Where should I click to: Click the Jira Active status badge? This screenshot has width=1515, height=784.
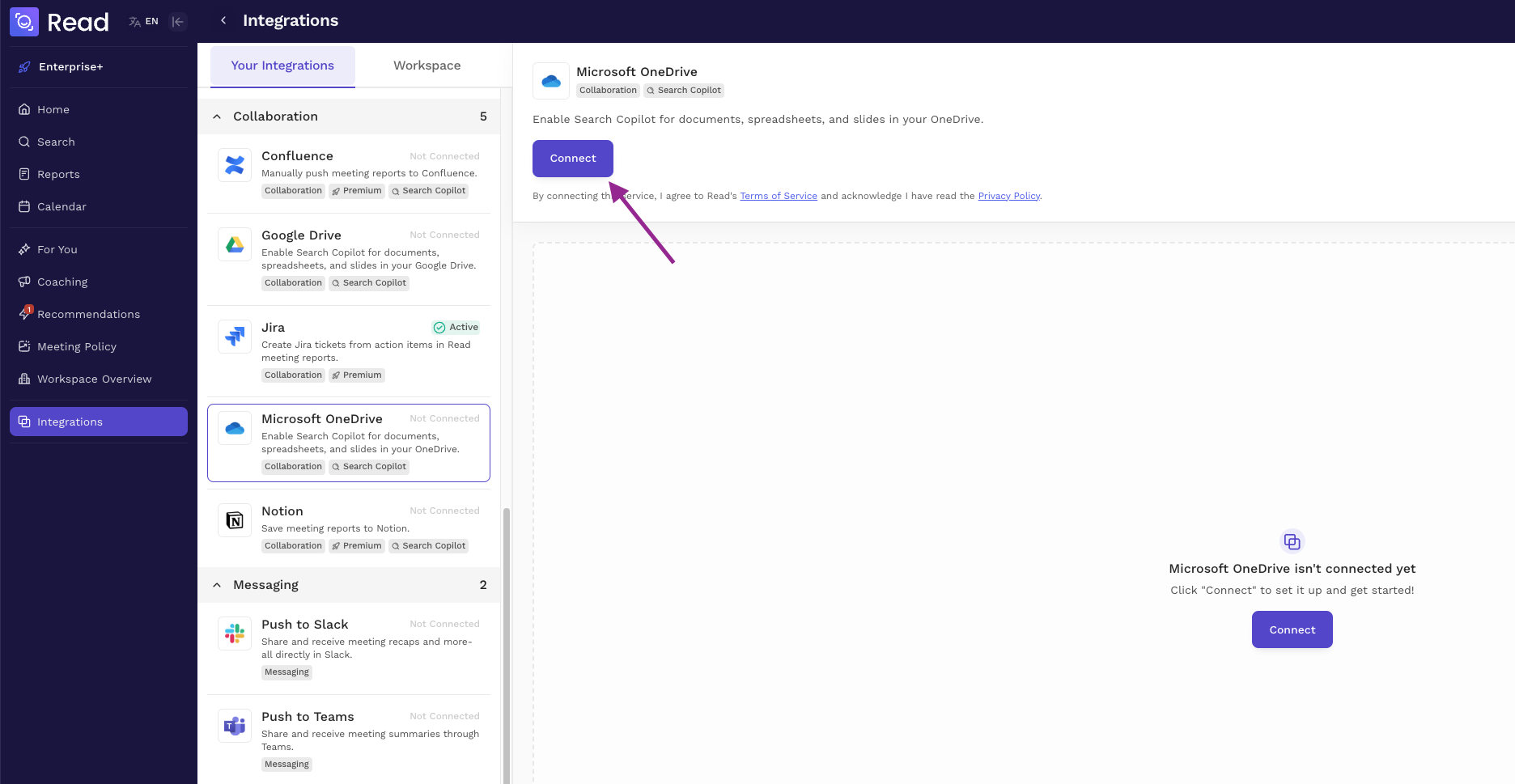[x=456, y=328]
